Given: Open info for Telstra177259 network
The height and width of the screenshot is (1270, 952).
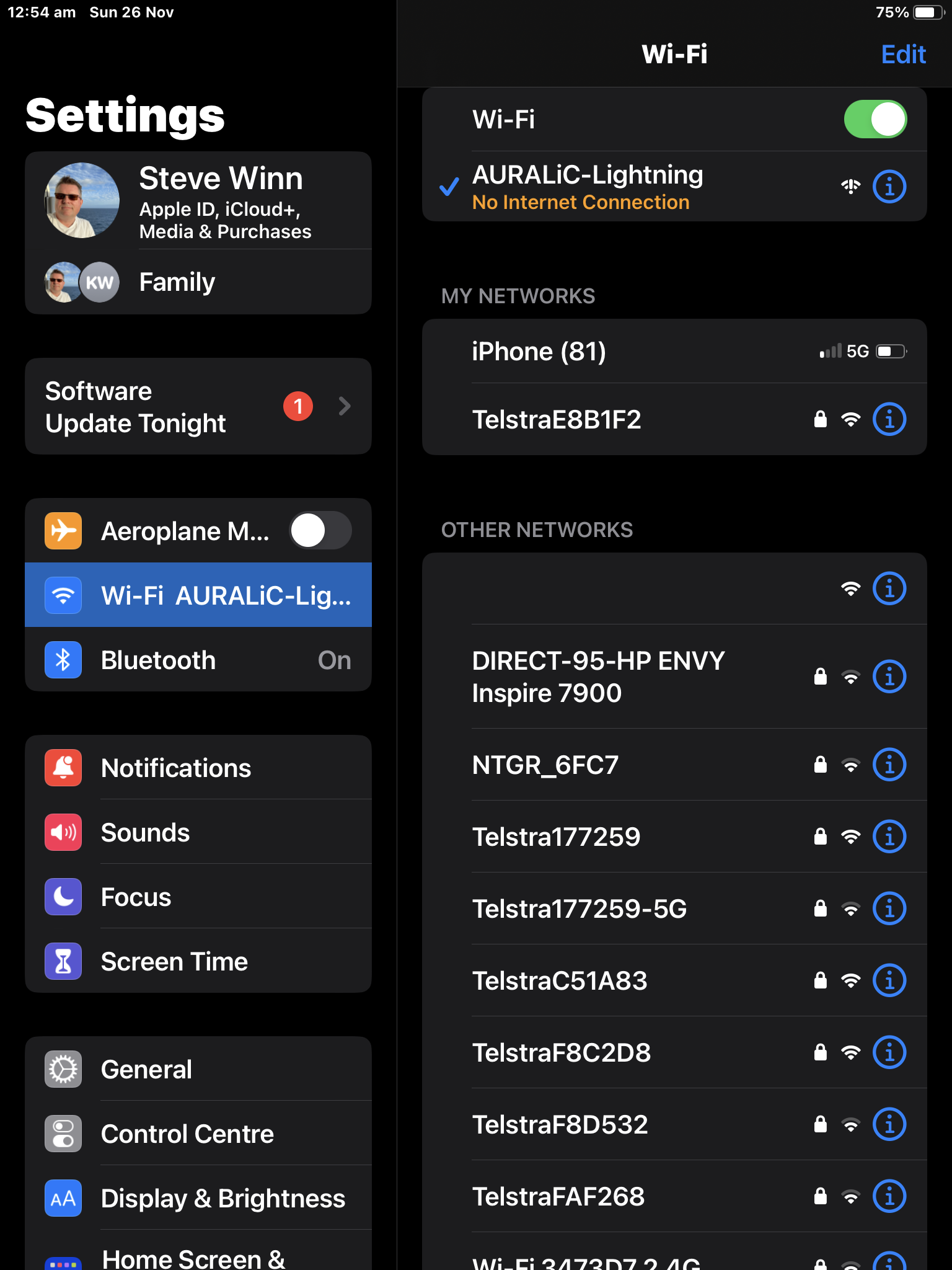Looking at the screenshot, I should pos(889,837).
